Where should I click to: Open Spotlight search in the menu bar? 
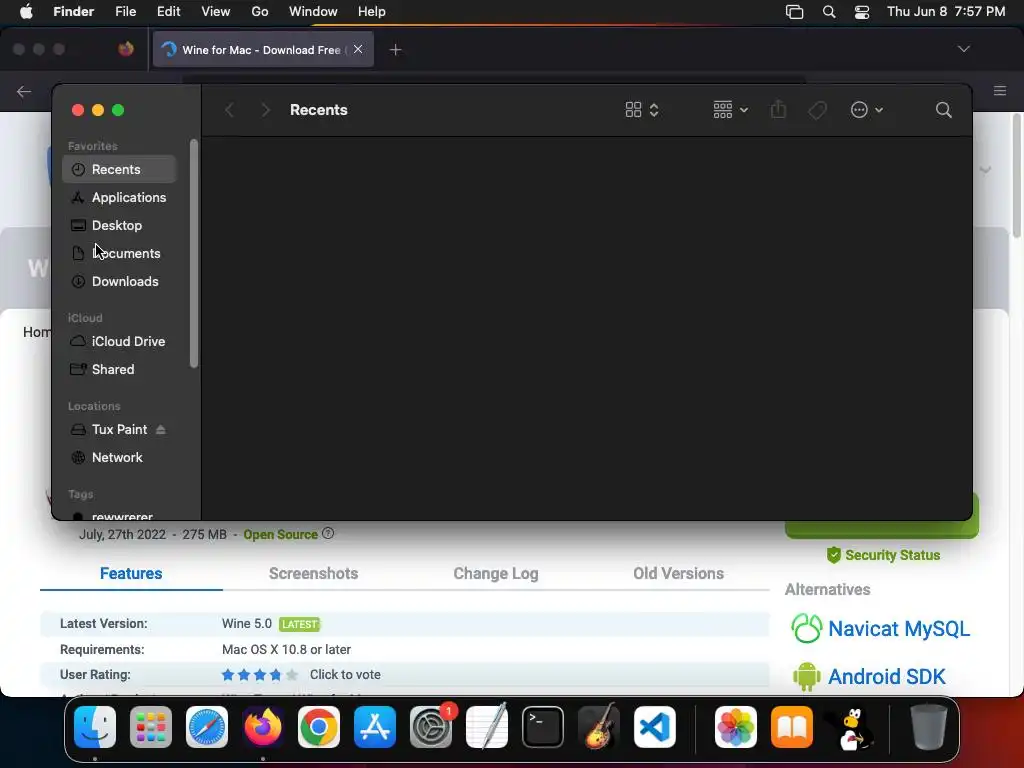point(829,12)
